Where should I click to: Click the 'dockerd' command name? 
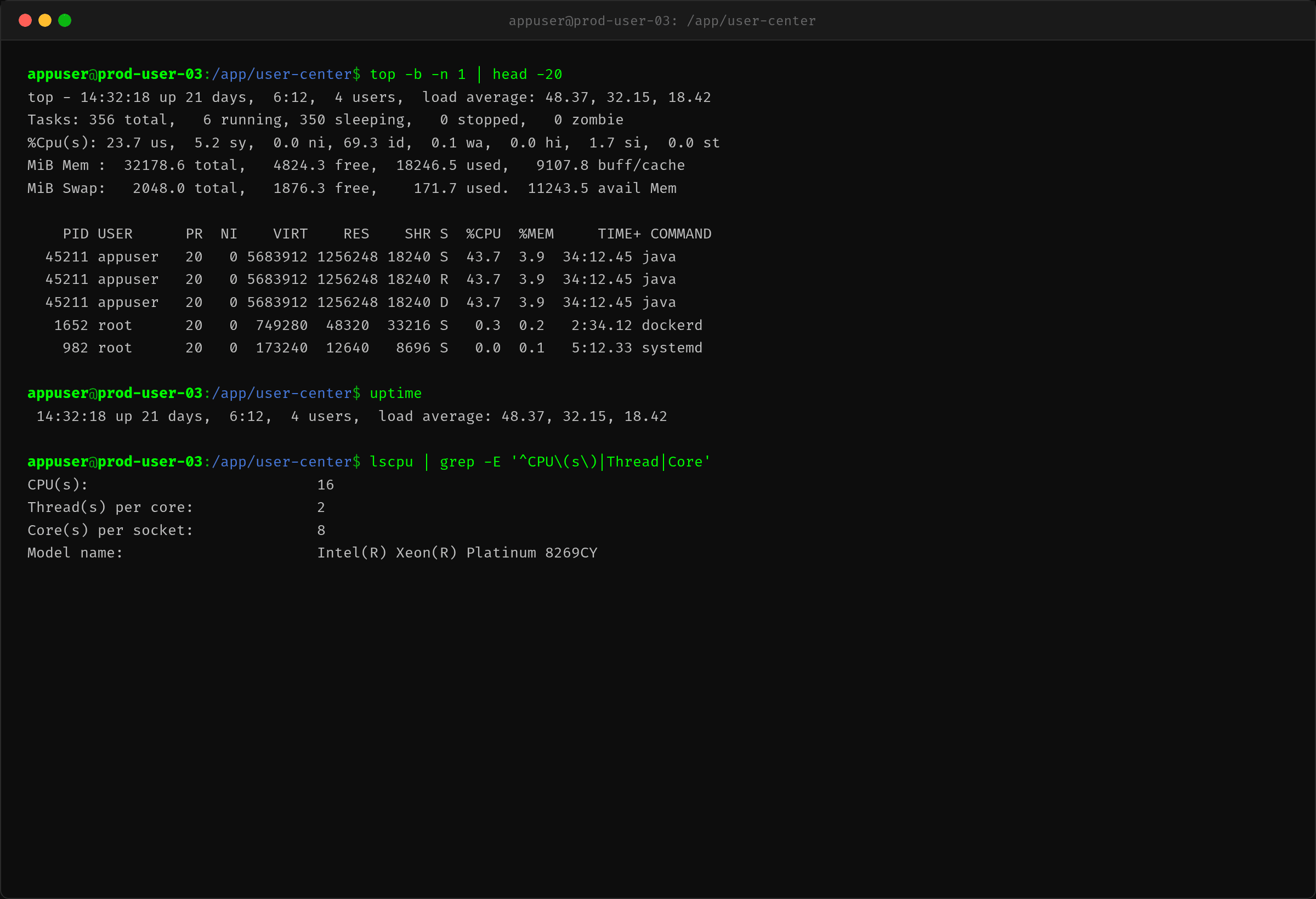672,326
